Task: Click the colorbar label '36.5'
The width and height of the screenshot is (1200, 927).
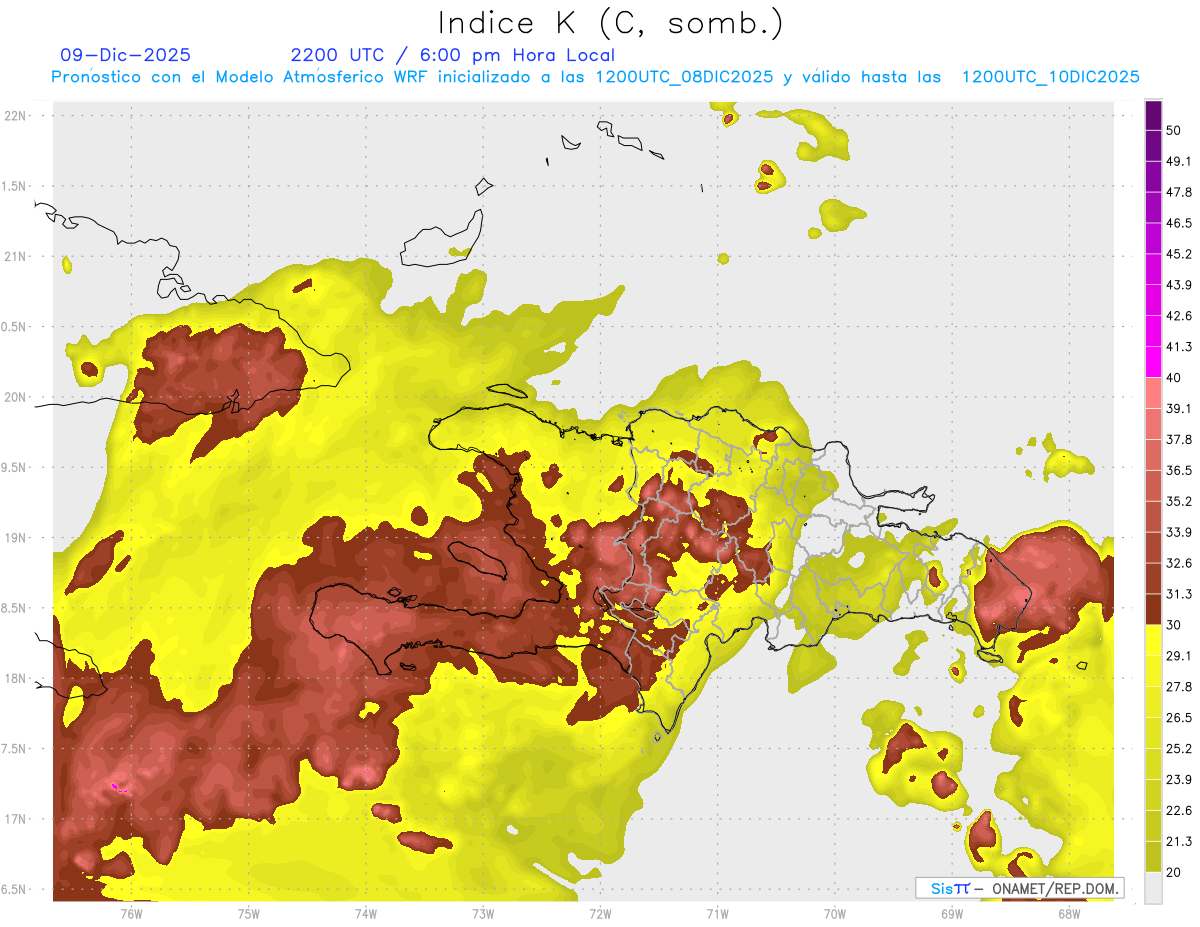Action: [x=1179, y=470]
